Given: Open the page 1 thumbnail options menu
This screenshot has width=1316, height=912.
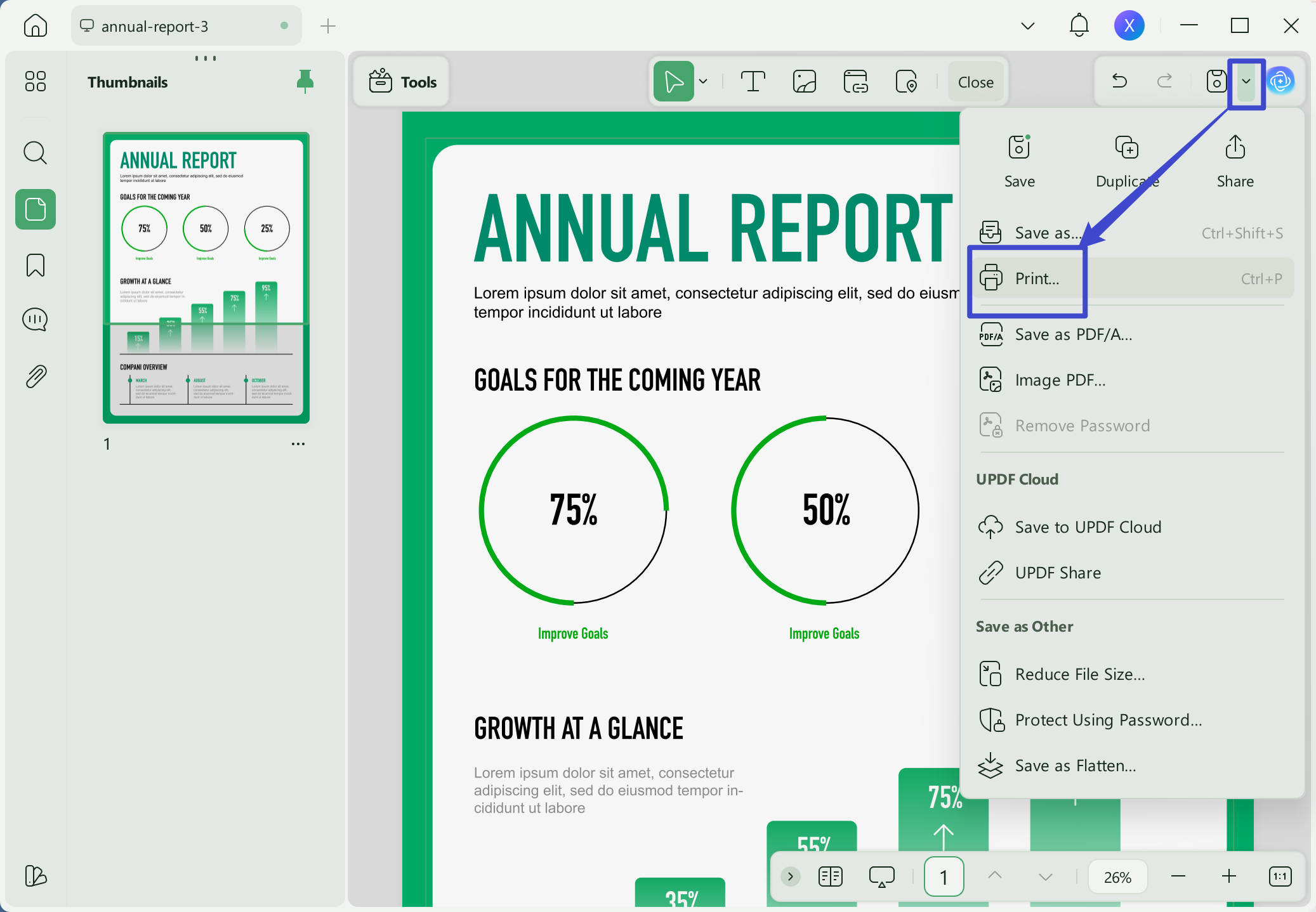Looking at the screenshot, I should [298, 444].
